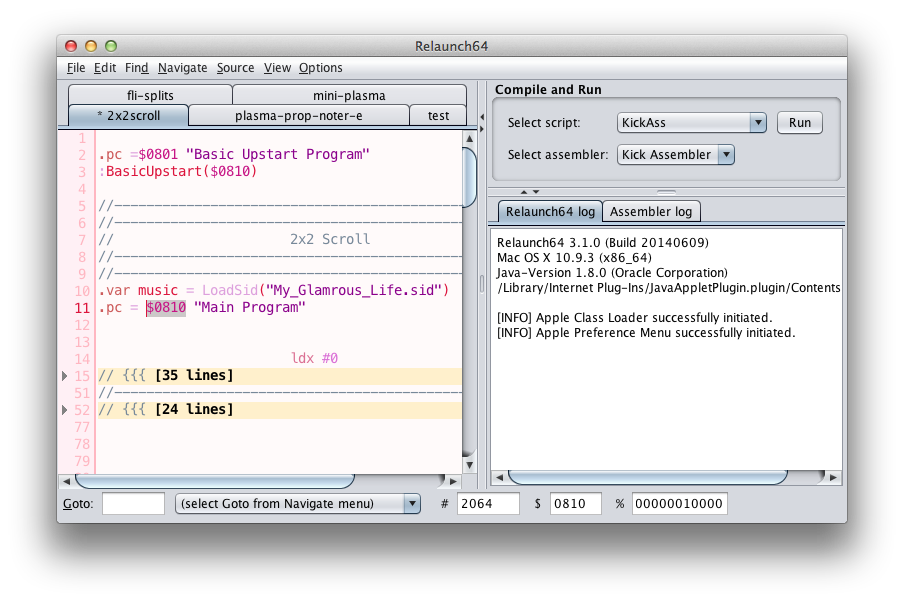Click the down arrow above log tabs
Viewport: 904px width, 602px height.
click(535, 191)
